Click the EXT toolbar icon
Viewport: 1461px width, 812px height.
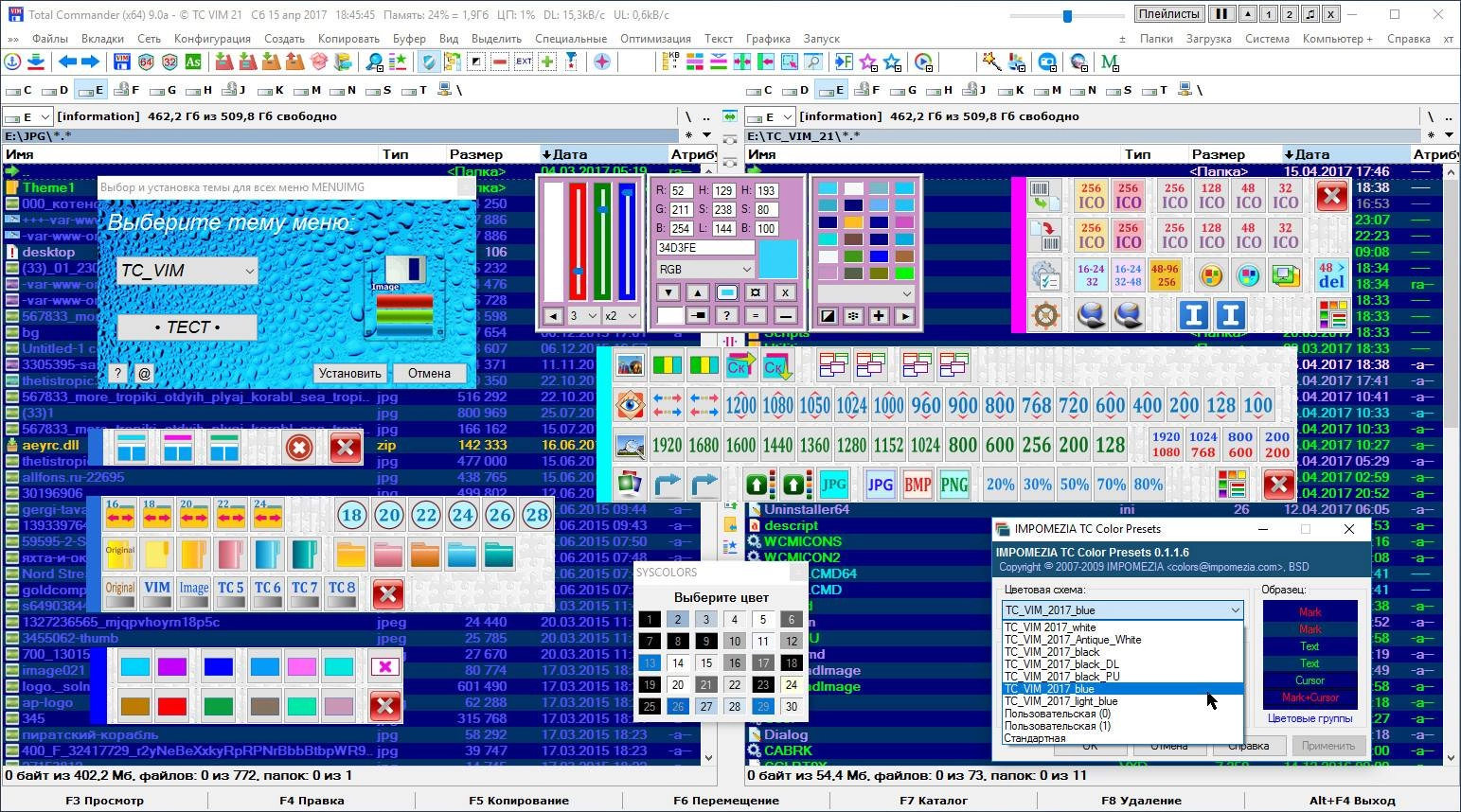click(524, 62)
